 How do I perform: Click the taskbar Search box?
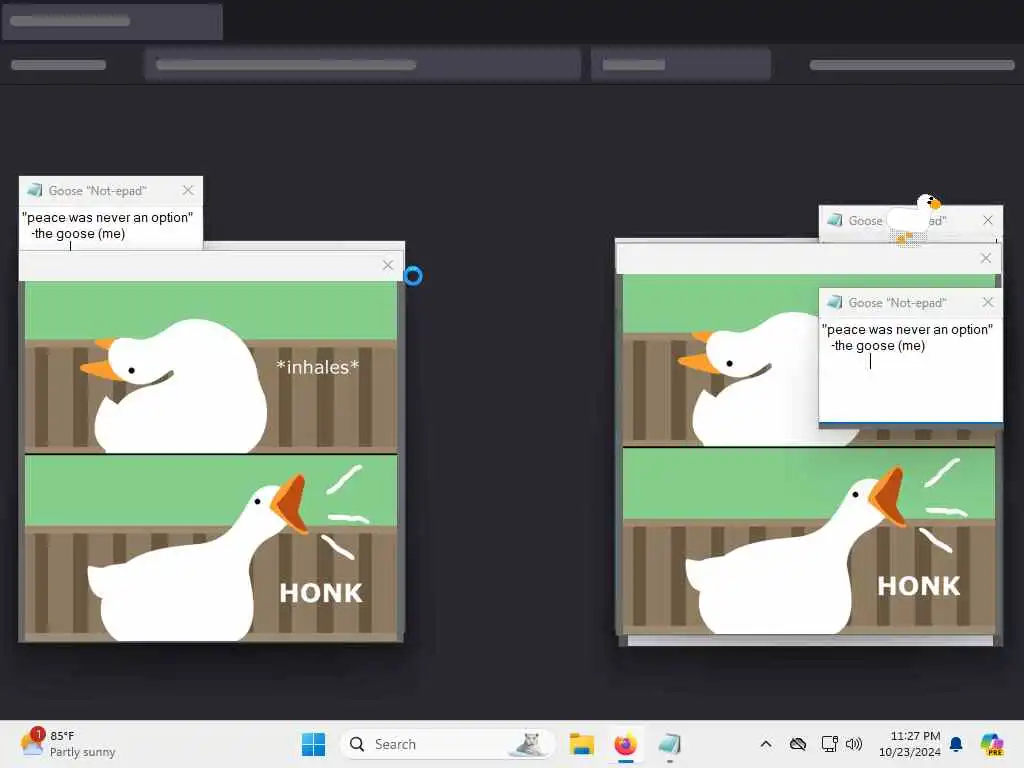tap(447, 744)
